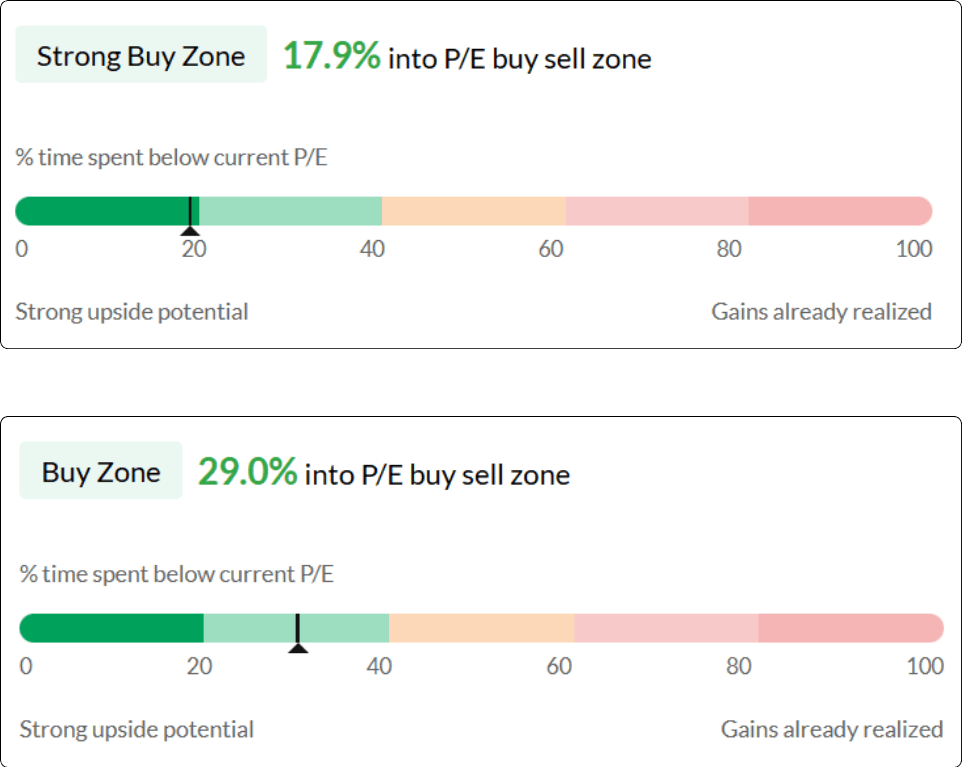Click the light pink segment of the 17.9% gauge
This screenshot has height=767, width=963.
pyautogui.click(x=656, y=211)
